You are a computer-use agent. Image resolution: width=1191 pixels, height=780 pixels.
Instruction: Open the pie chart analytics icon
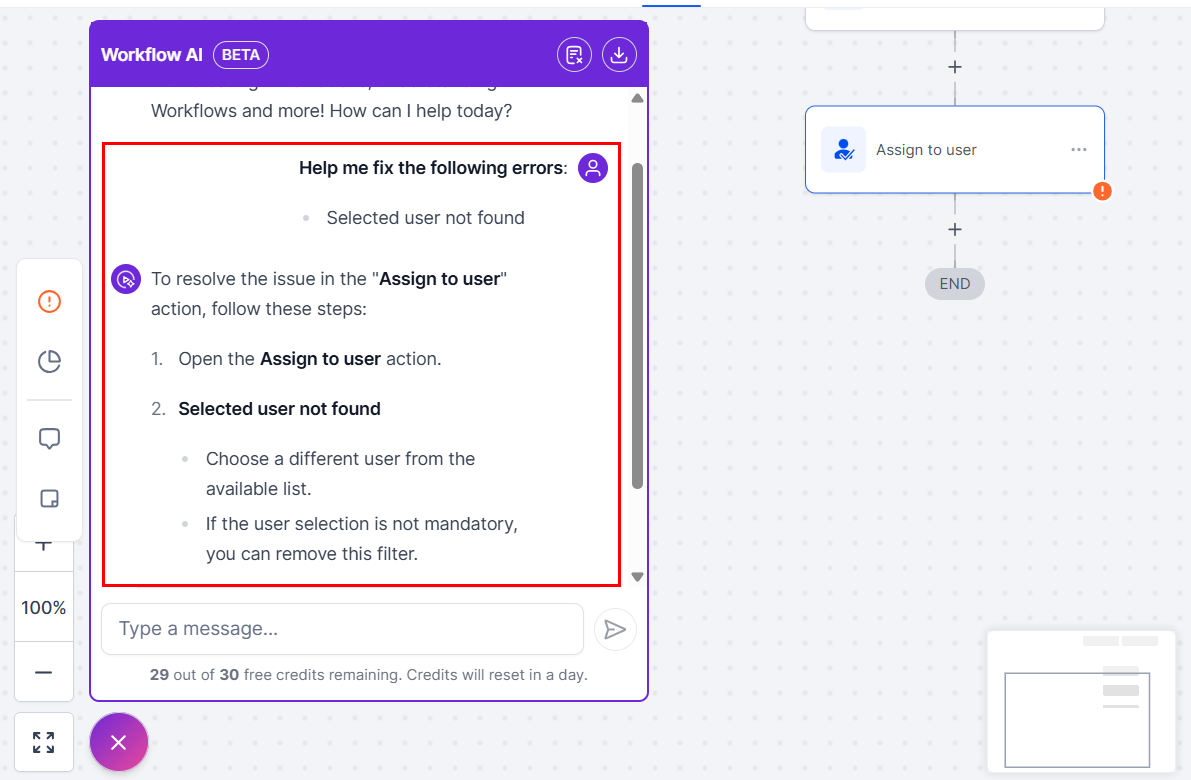pos(49,361)
